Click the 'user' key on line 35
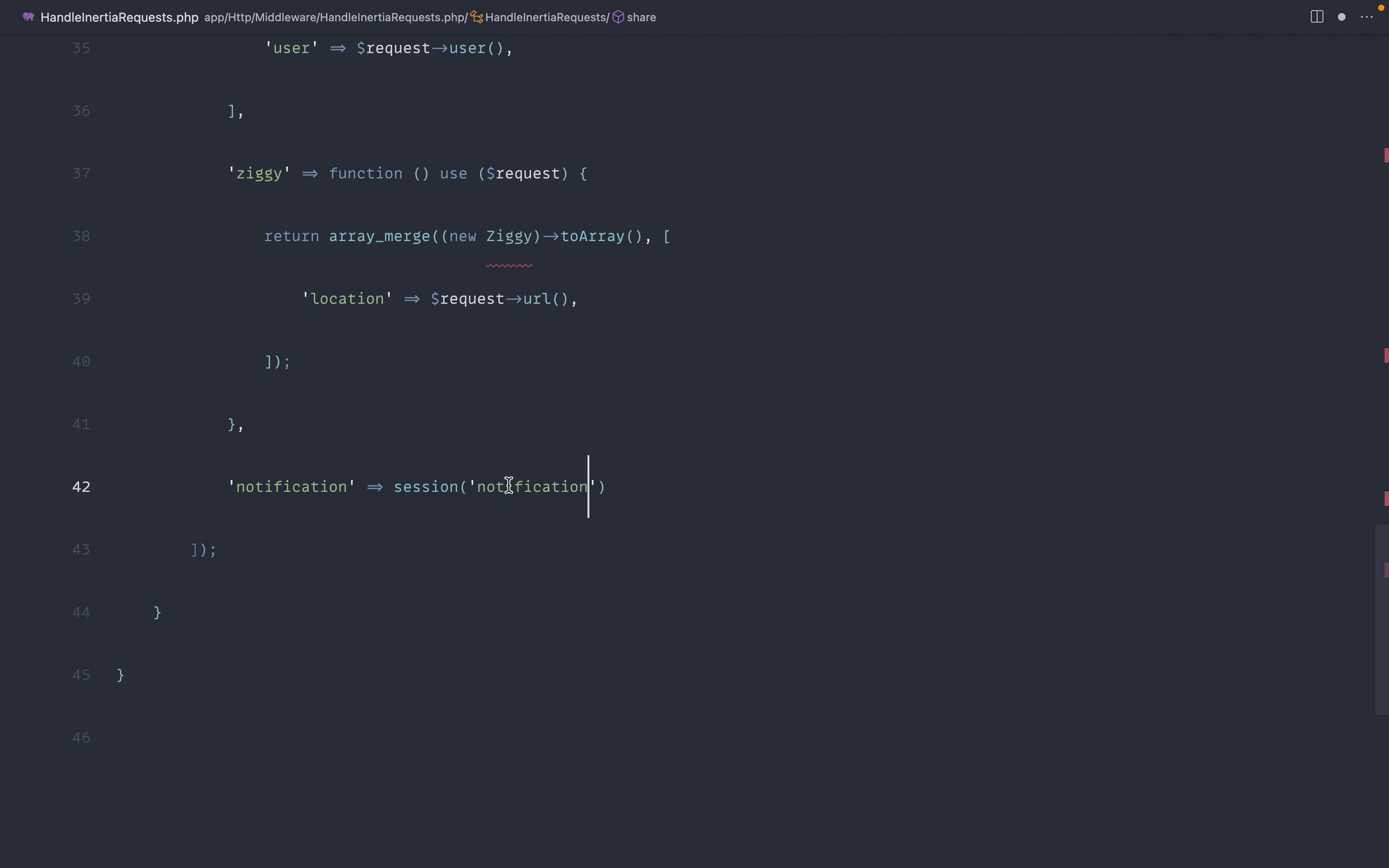The height and width of the screenshot is (868, 1389). pos(292,48)
